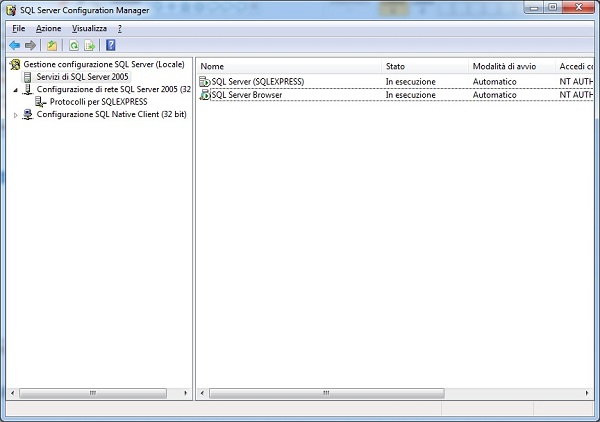Image resolution: width=600 pixels, height=422 pixels.
Task: Click the SQL Server (SQLEXPRESS) service icon
Action: coord(205,81)
